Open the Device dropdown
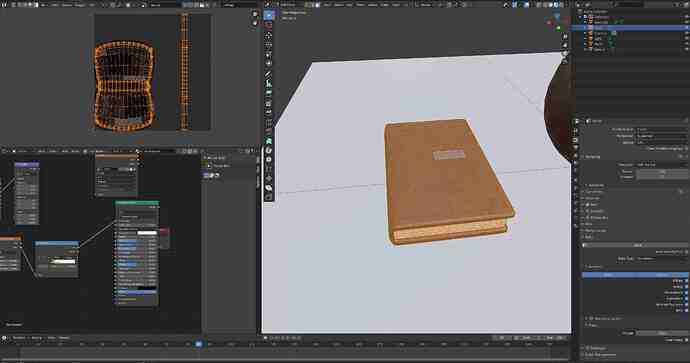Viewport: 690px width, 363px height. pyautogui.click(x=662, y=143)
